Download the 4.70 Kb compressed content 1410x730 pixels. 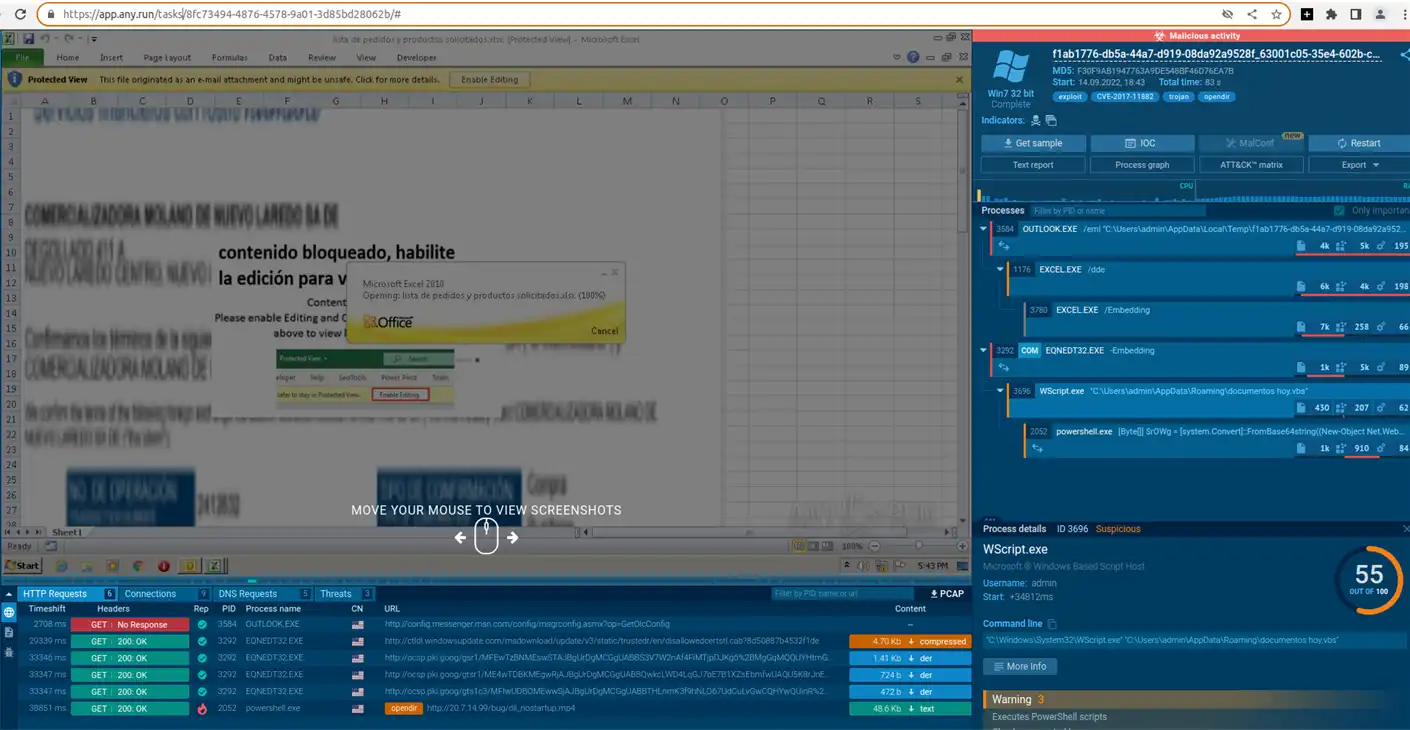point(910,642)
